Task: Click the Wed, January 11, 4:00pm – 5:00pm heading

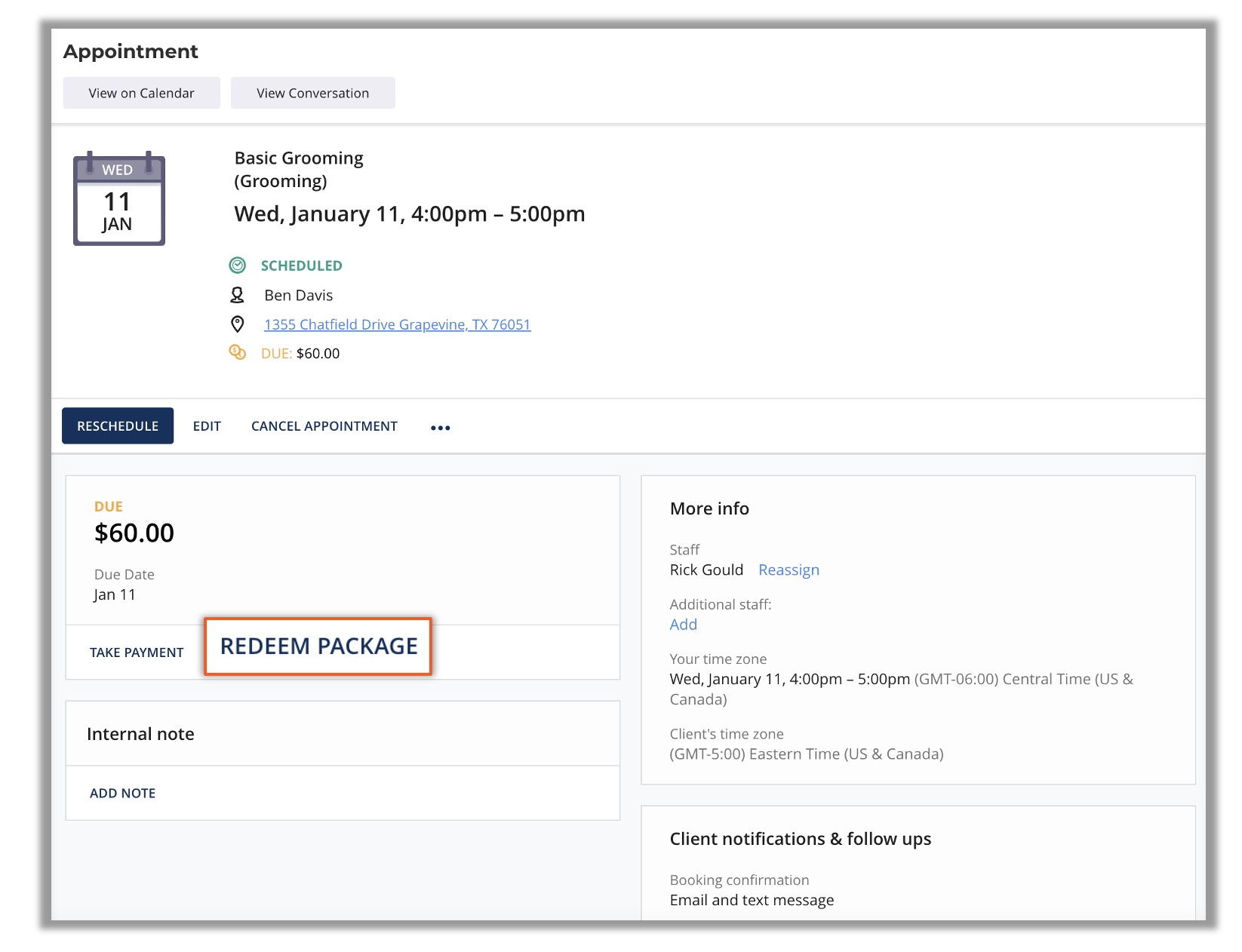Action: (x=410, y=214)
